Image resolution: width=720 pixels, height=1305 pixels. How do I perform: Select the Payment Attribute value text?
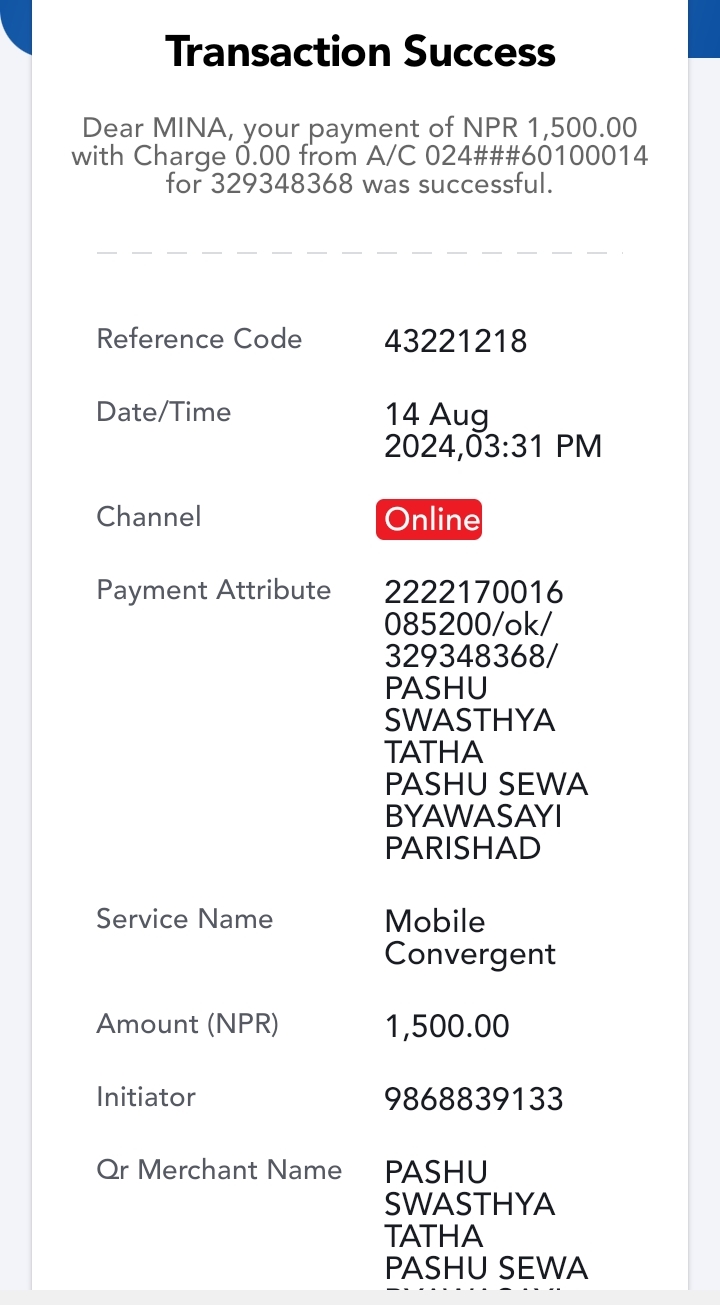click(486, 721)
